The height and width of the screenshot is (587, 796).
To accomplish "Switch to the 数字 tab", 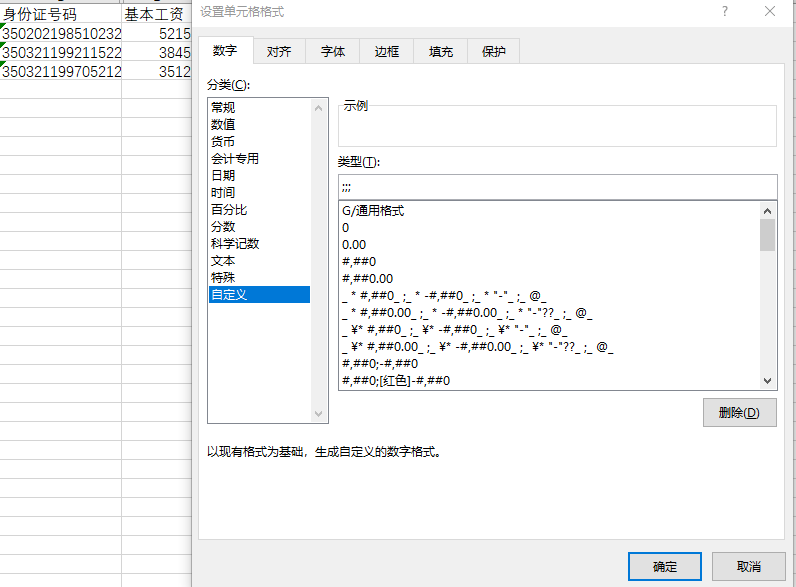I will [x=225, y=51].
